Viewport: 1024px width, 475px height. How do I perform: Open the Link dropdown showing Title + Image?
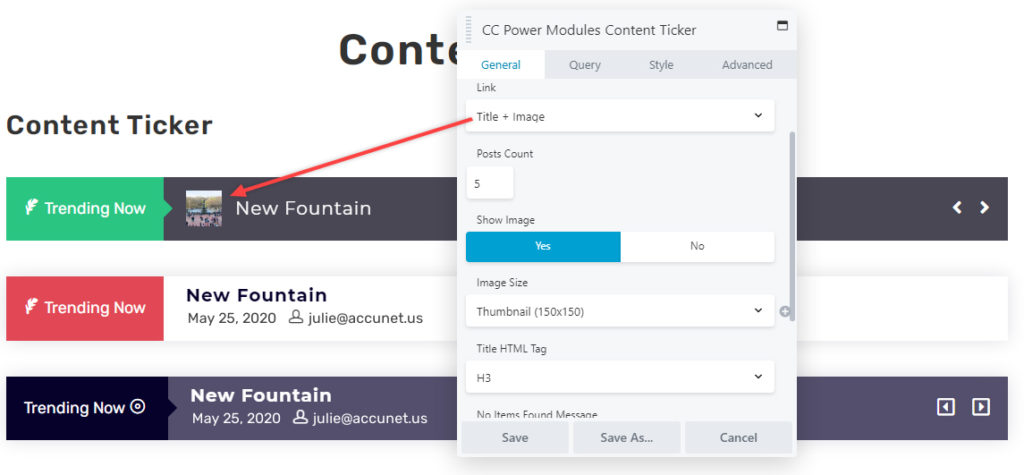point(620,116)
